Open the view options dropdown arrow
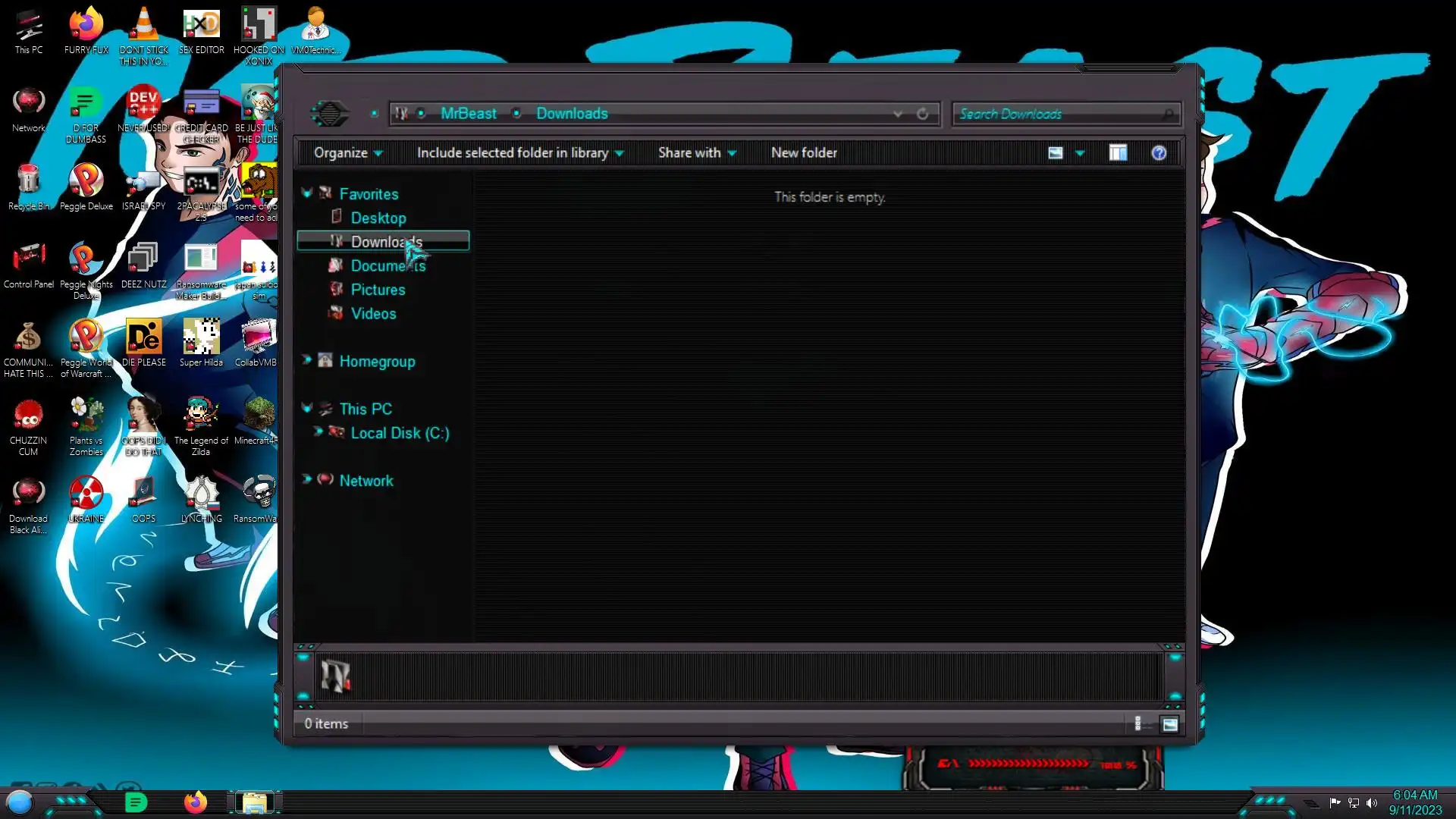Image resolution: width=1456 pixels, height=819 pixels. click(1080, 153)
